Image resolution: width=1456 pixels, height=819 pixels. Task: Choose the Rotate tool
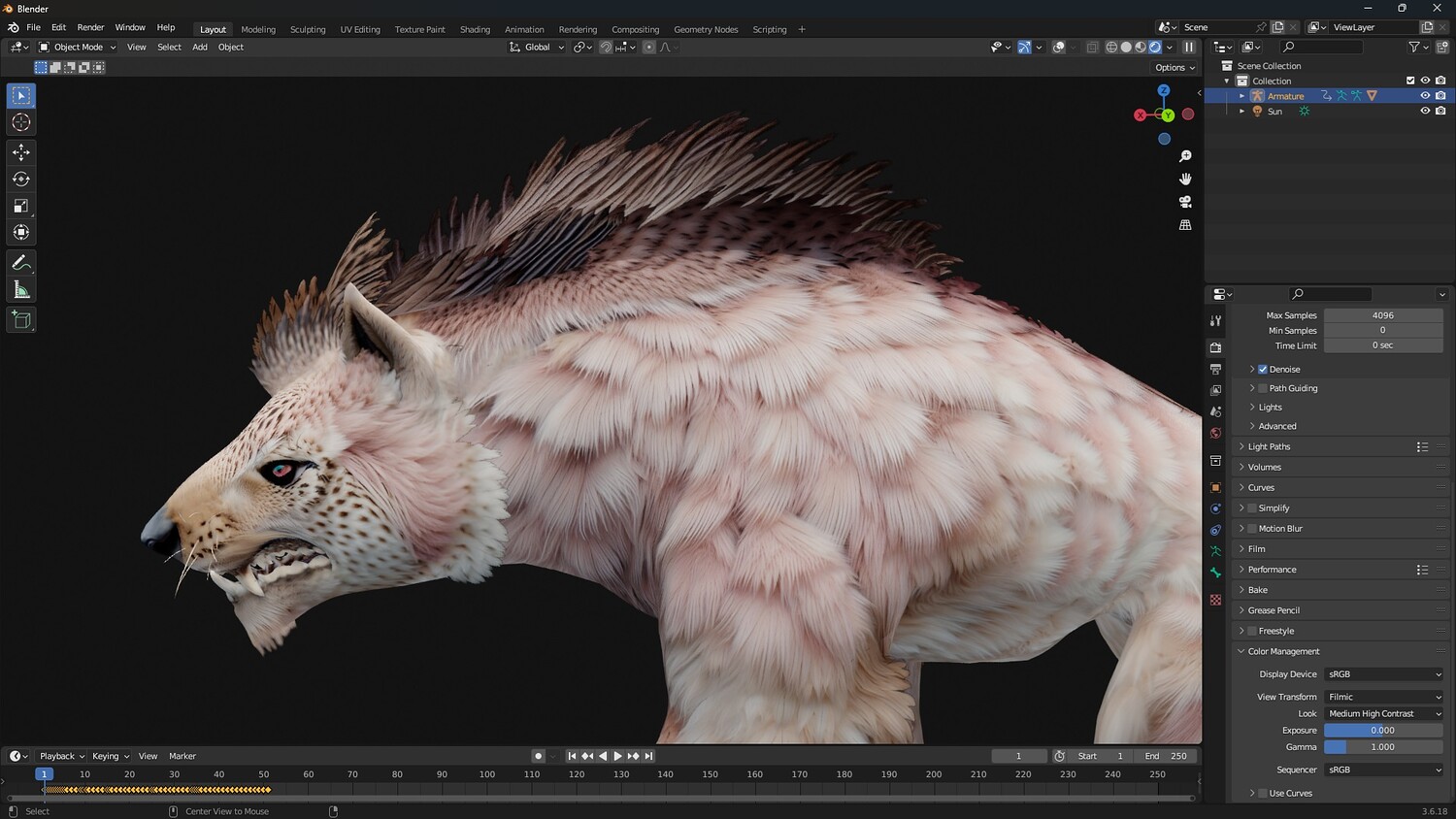21,179
